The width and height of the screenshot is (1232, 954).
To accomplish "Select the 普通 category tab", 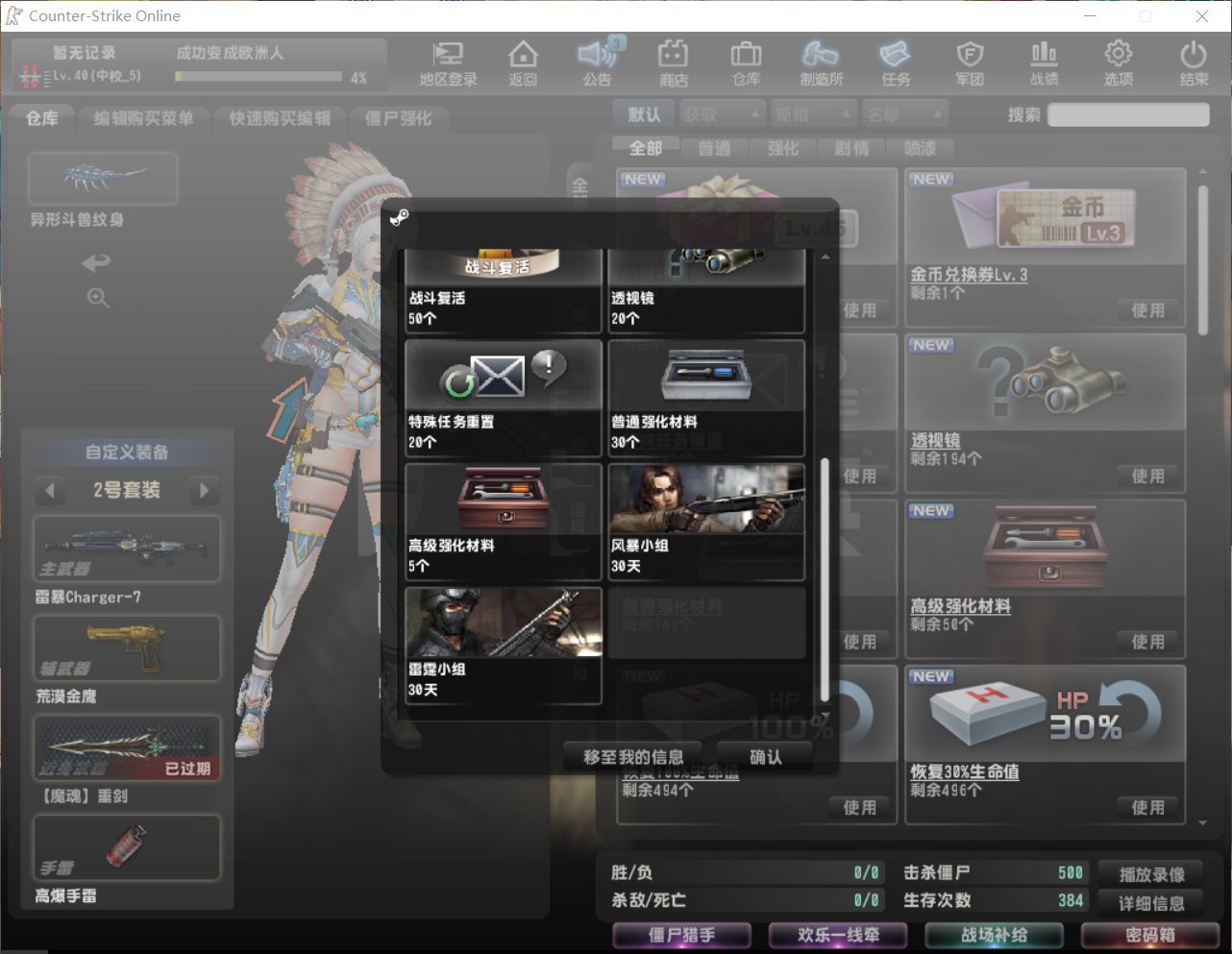I will (714, 148).
